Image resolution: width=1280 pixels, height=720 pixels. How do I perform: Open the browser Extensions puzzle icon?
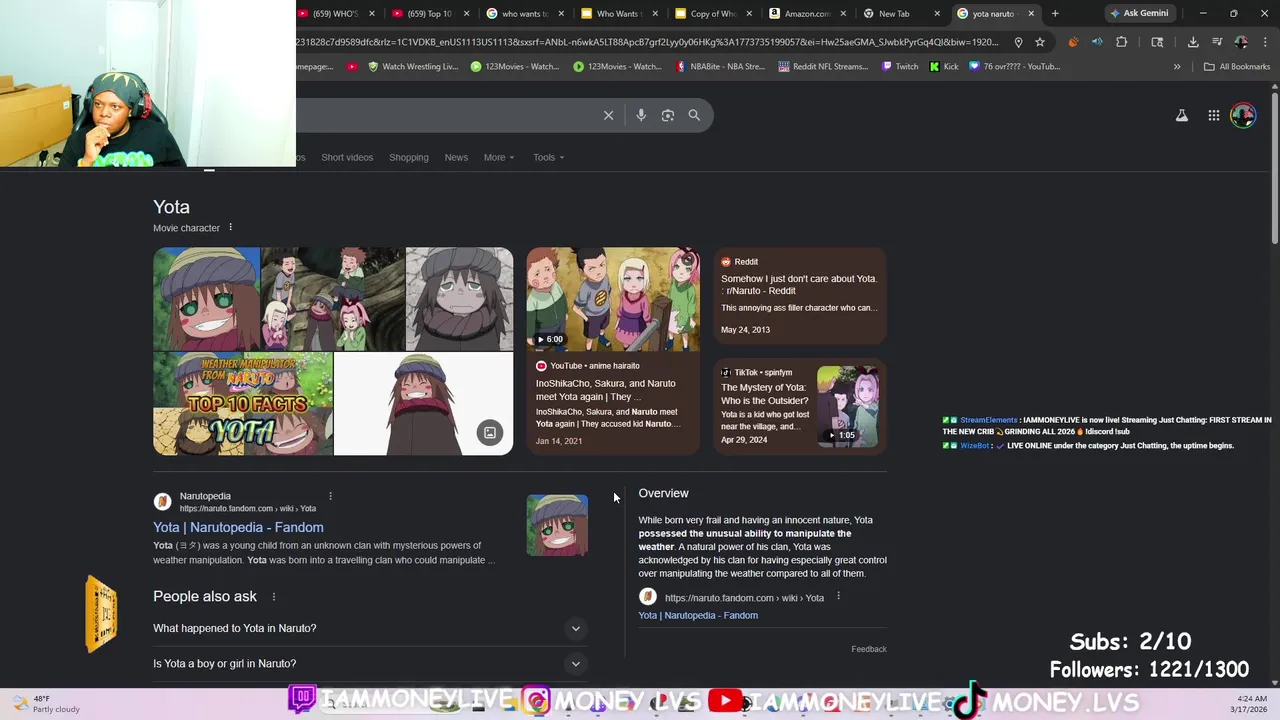1121,42
